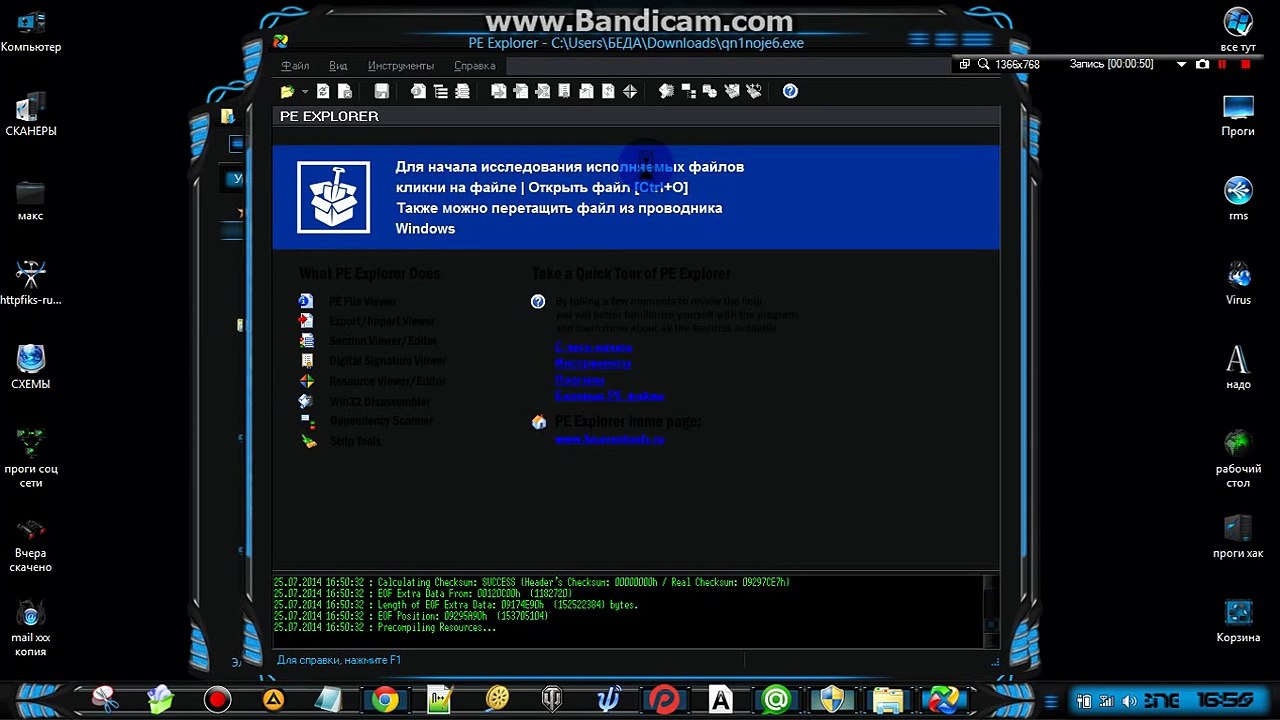This screenshot has width=1280, height=720.
Task: Open the Dependency Scanner toolbar icon
Action: 688,91
